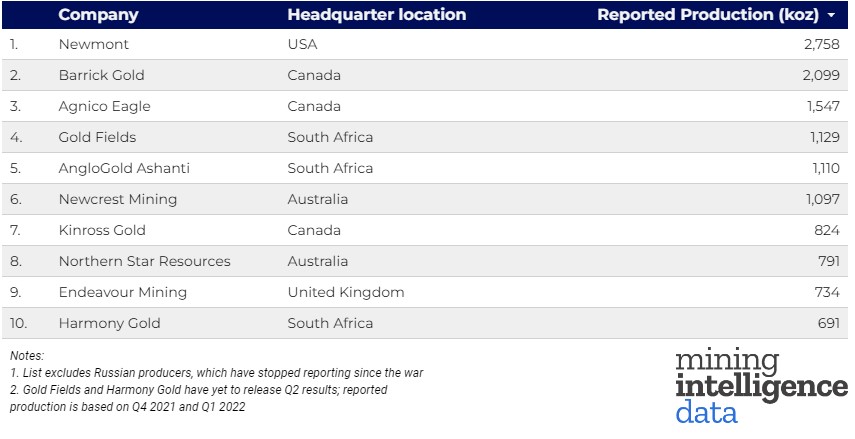Viewport: 855px width, 439px height.
Task: Select the Barrick Gold cell
Action: coord(102,76)
